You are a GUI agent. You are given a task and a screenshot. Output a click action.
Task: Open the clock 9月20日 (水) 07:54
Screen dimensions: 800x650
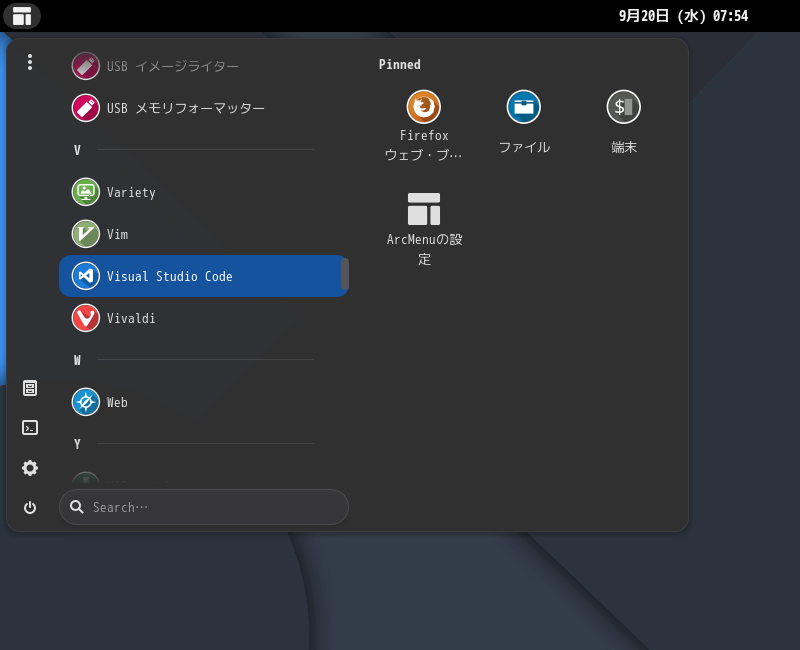coord(683,16)
